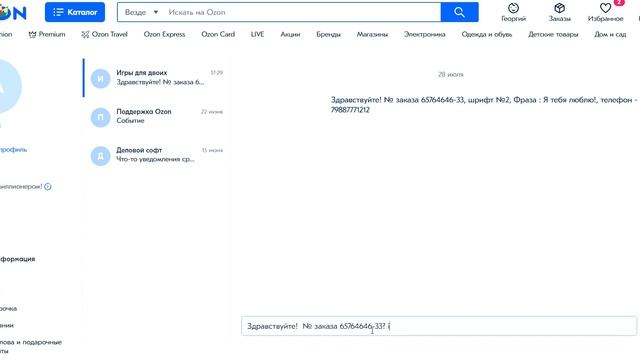This screenshot has width=640, height=360.
Task: Click the 15 июня timestamp in chat list
Action: [212, 150]
